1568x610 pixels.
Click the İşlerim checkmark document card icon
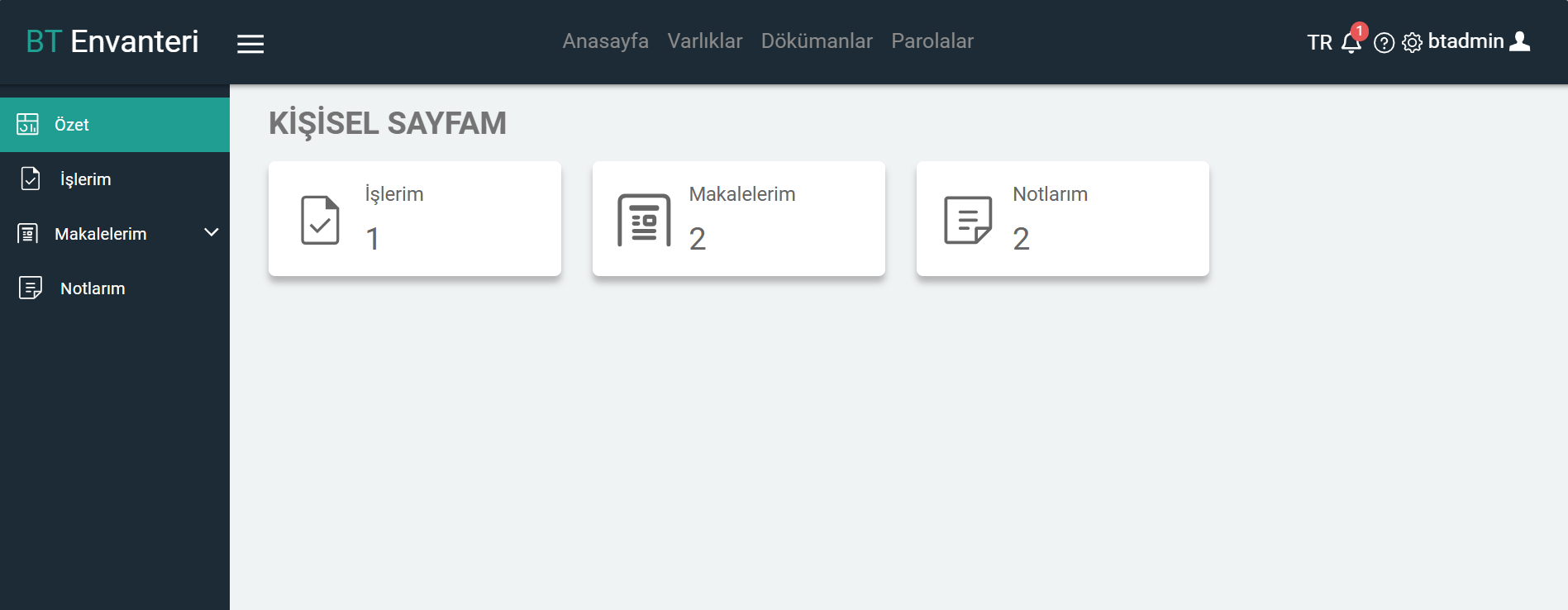320,220
